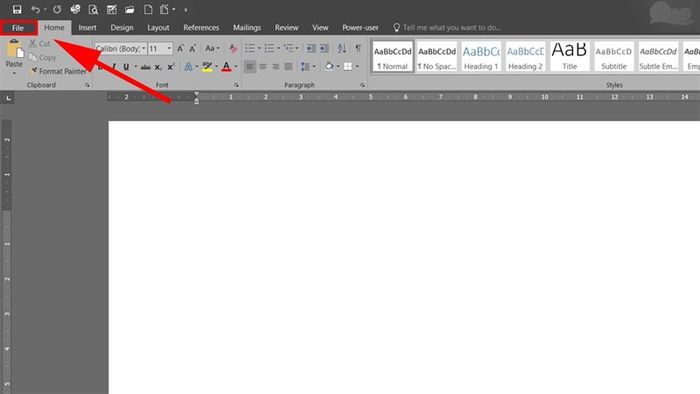The width and height of the screenshot is (700, 394).
Task: Open the Borders dropdown arrow
Action: (x=357, y=67)
